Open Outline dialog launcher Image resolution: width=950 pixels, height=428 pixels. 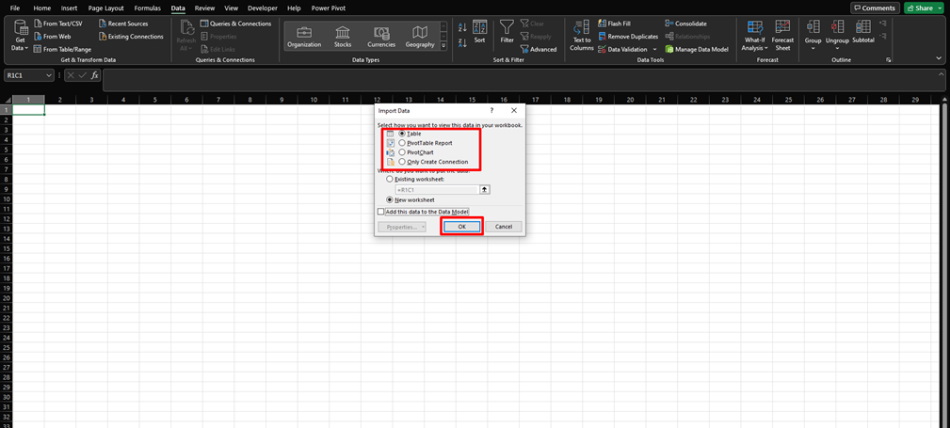(x=889, y=60)
